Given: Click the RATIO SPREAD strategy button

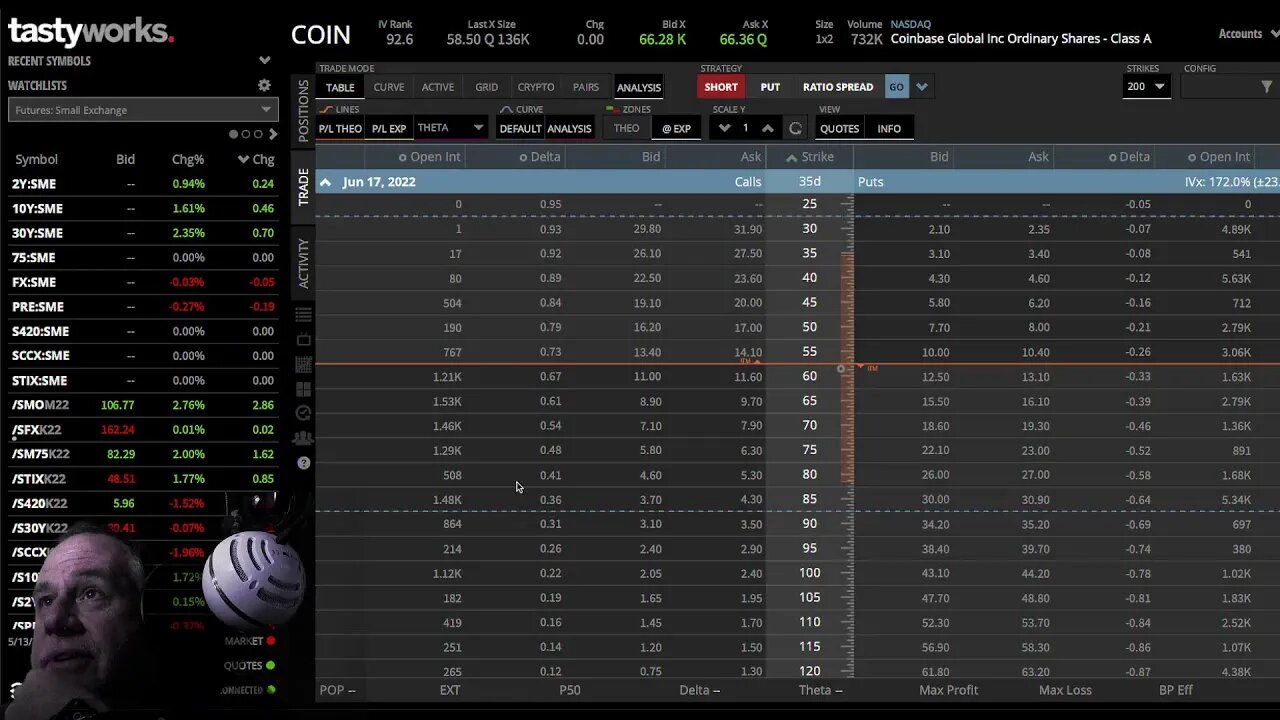Looking at the screenshot, I should click(838, 87).
